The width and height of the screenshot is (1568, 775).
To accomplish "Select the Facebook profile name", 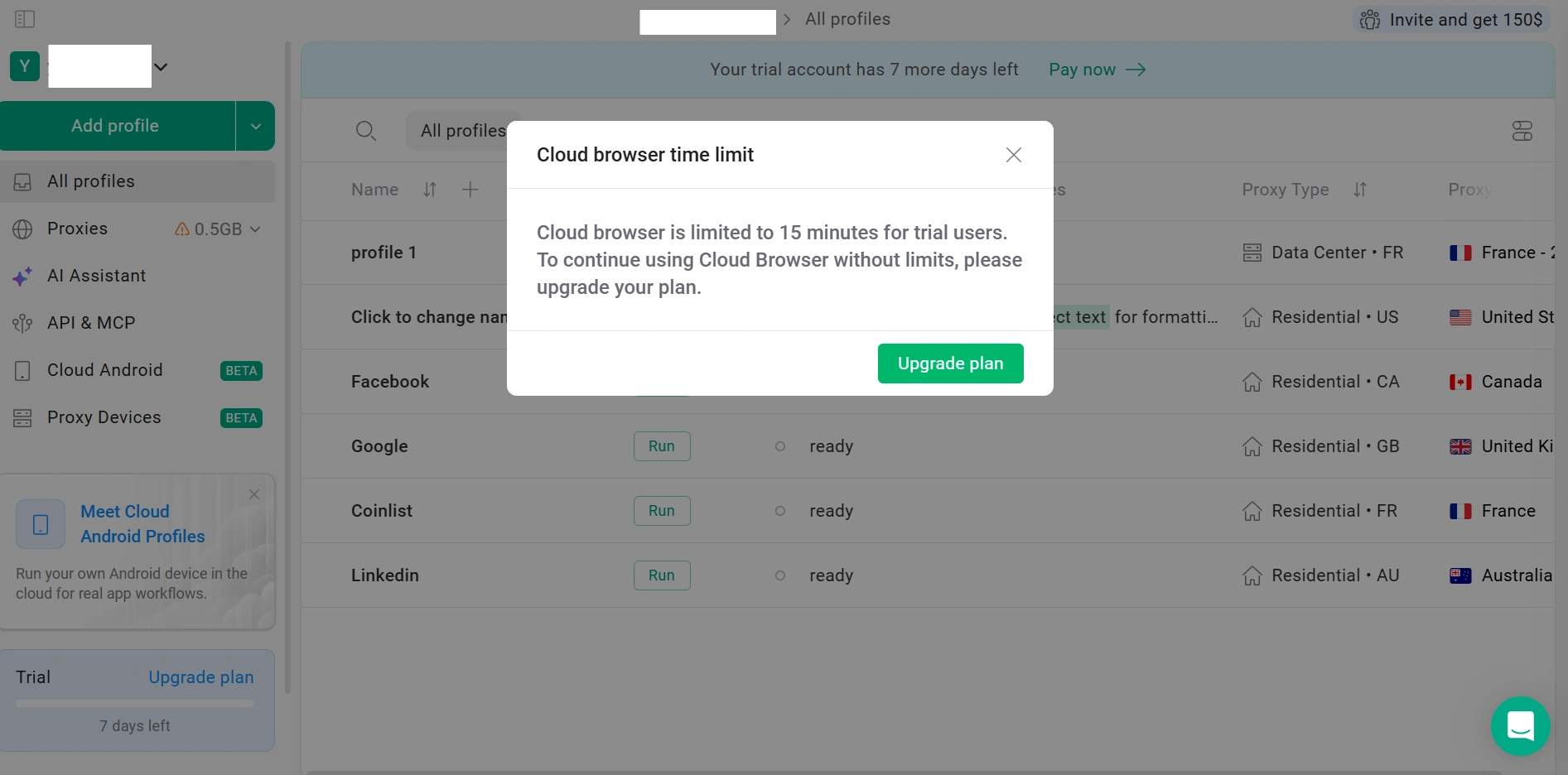I will [x=390, y=382].
